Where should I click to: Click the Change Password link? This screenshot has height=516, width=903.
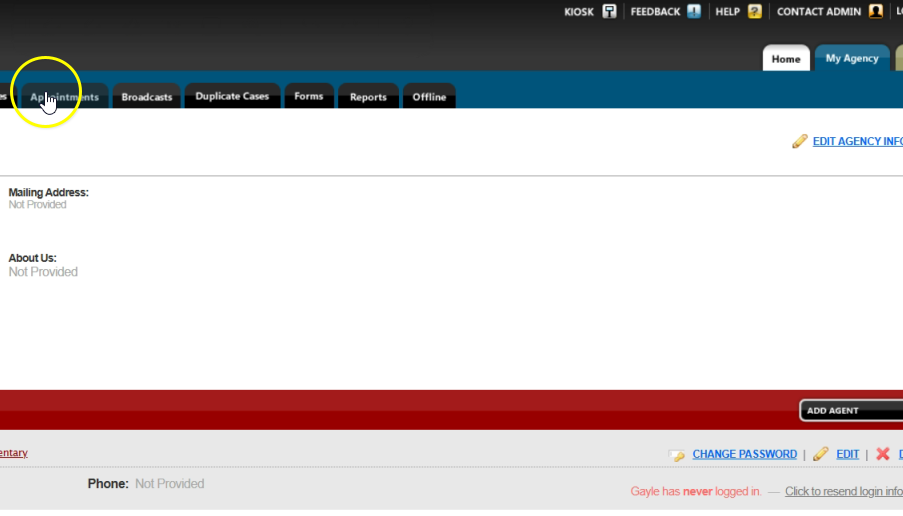744,454
